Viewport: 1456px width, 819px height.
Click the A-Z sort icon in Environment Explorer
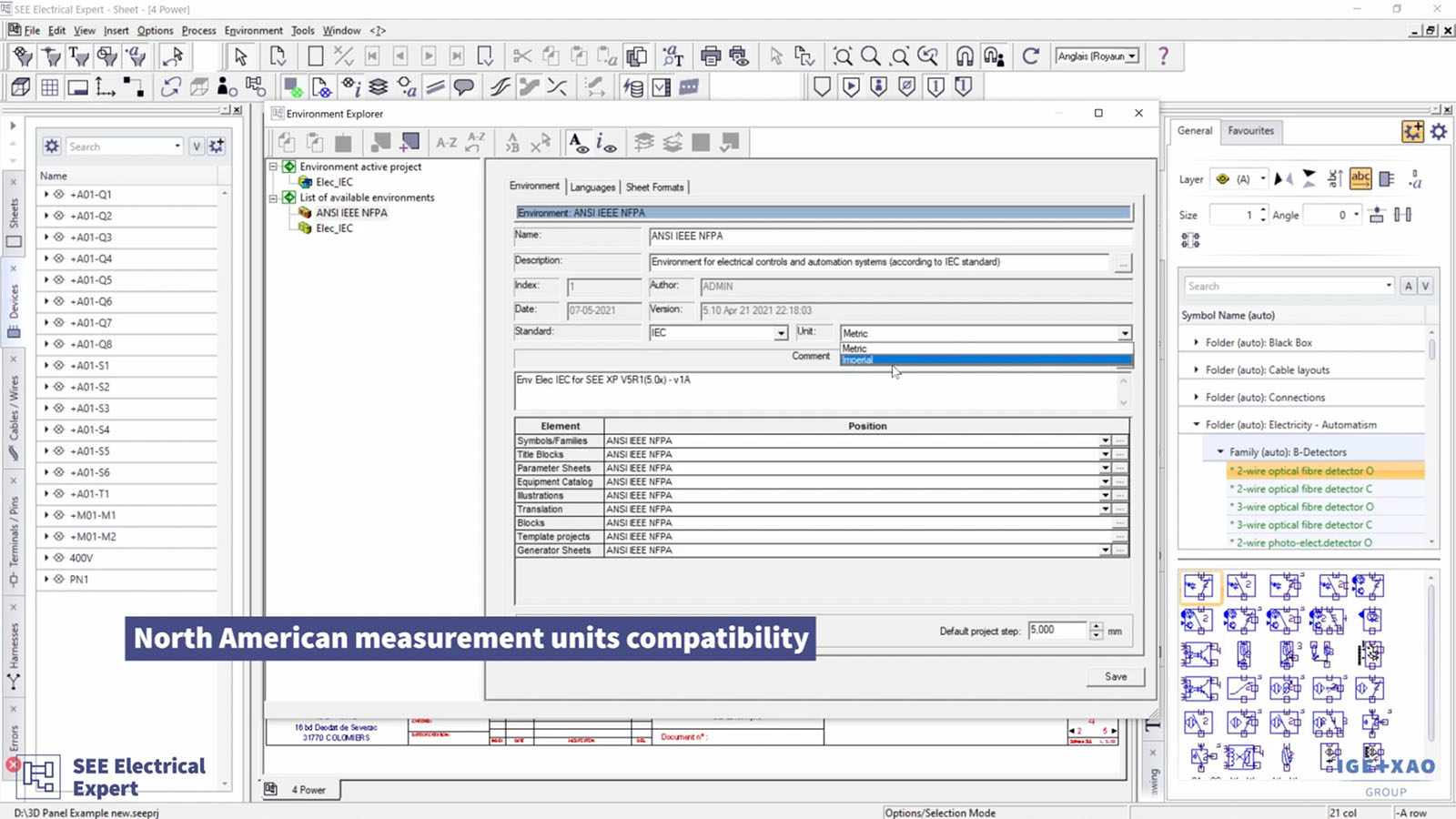coord(446,143)
